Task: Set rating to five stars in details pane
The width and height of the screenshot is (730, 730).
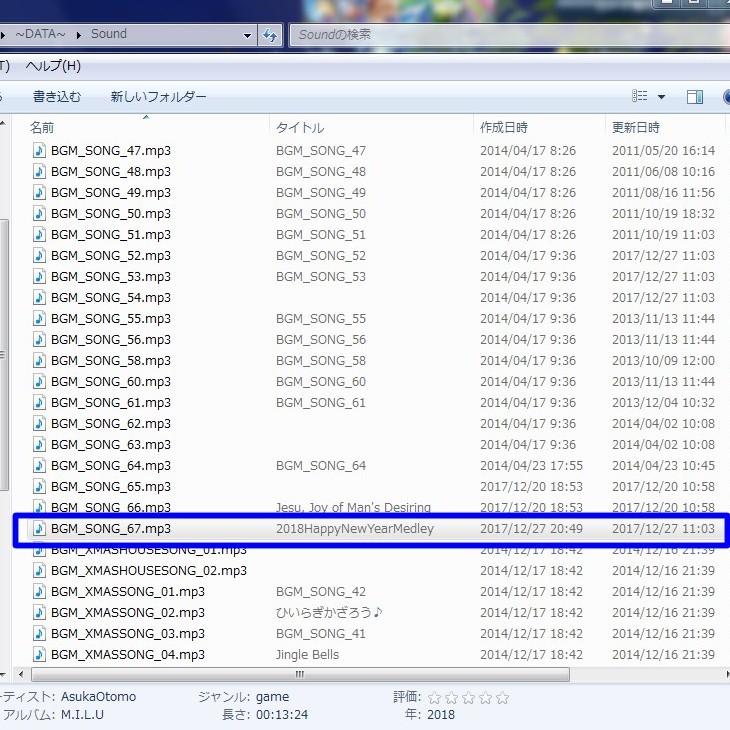Action: (503, 698)
